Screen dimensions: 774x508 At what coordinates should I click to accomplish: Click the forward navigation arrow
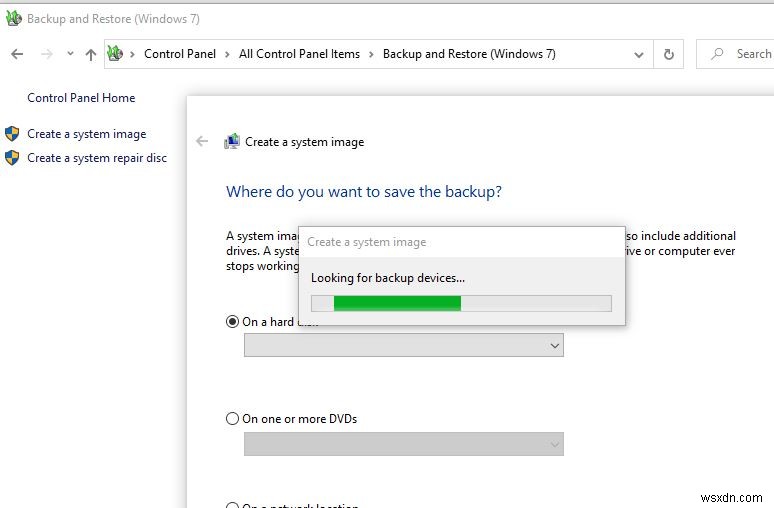pos(46,54)
